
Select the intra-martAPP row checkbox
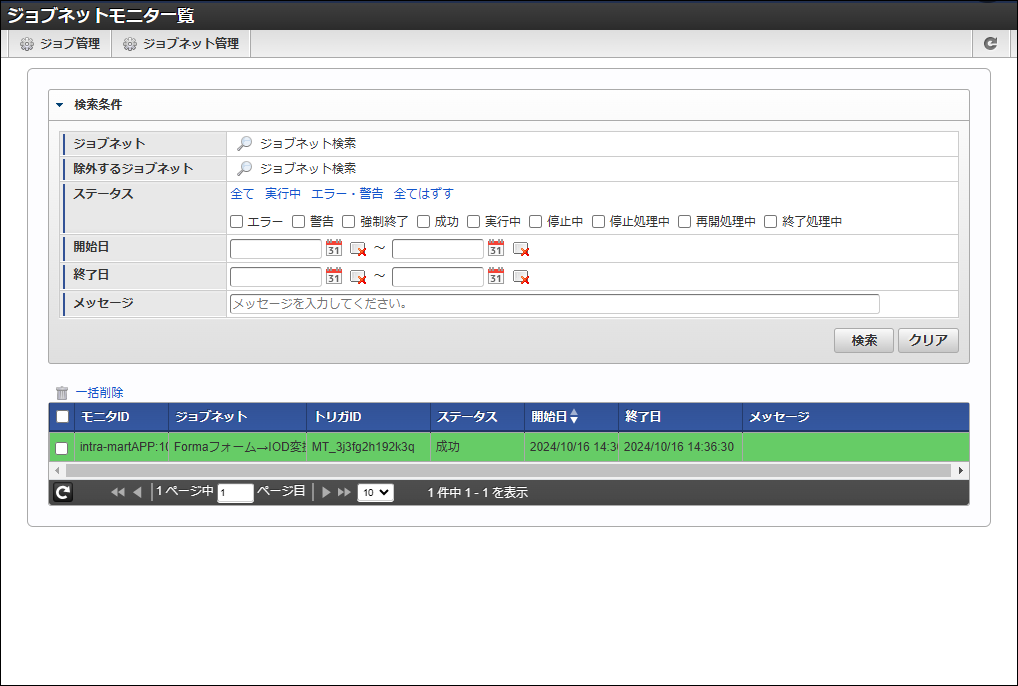point(62,448)
